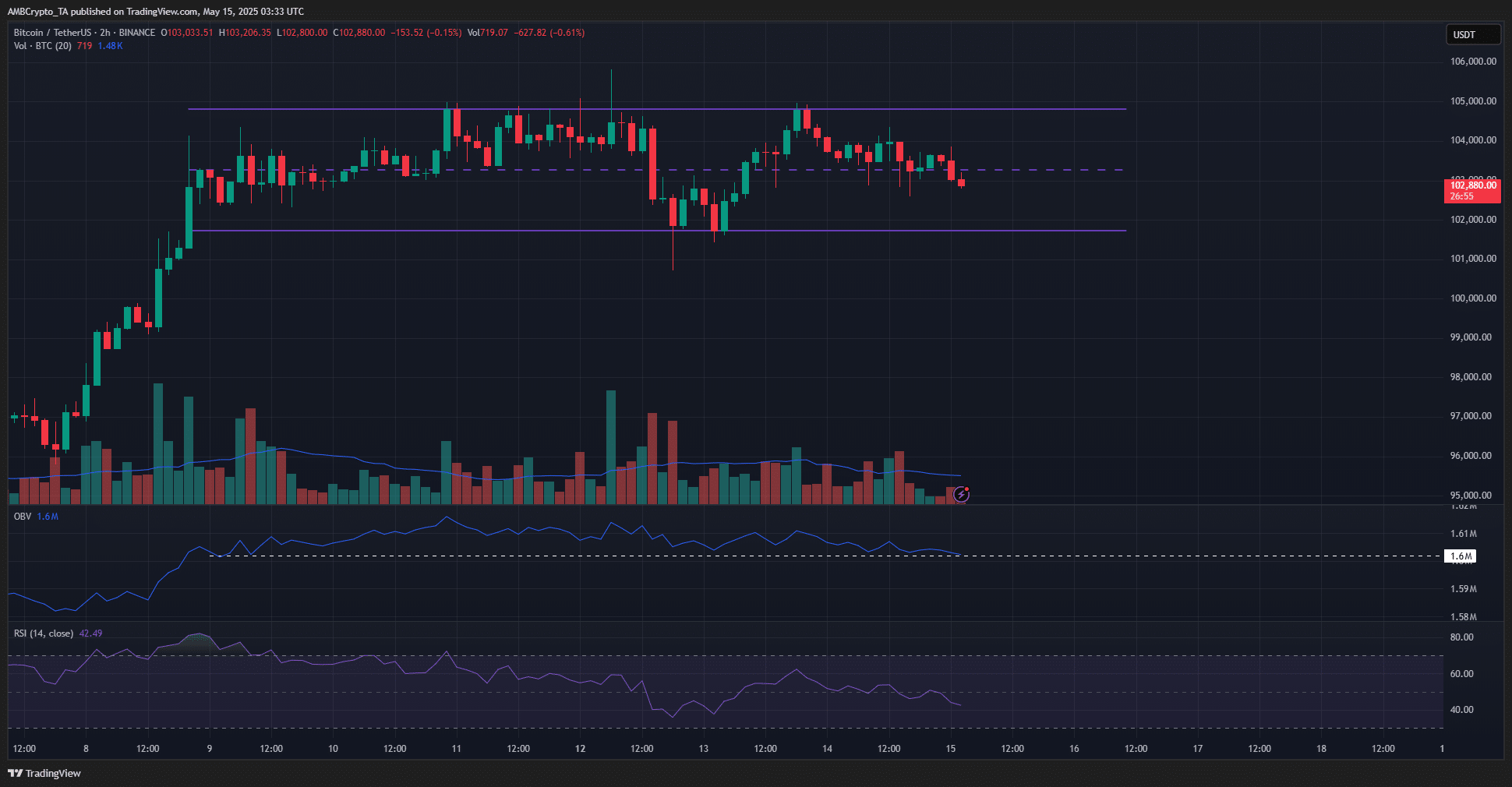This screenshot has width=1512, height=787.
Task: Click the OBV legend value 1.6M
Action: point(48,517)
